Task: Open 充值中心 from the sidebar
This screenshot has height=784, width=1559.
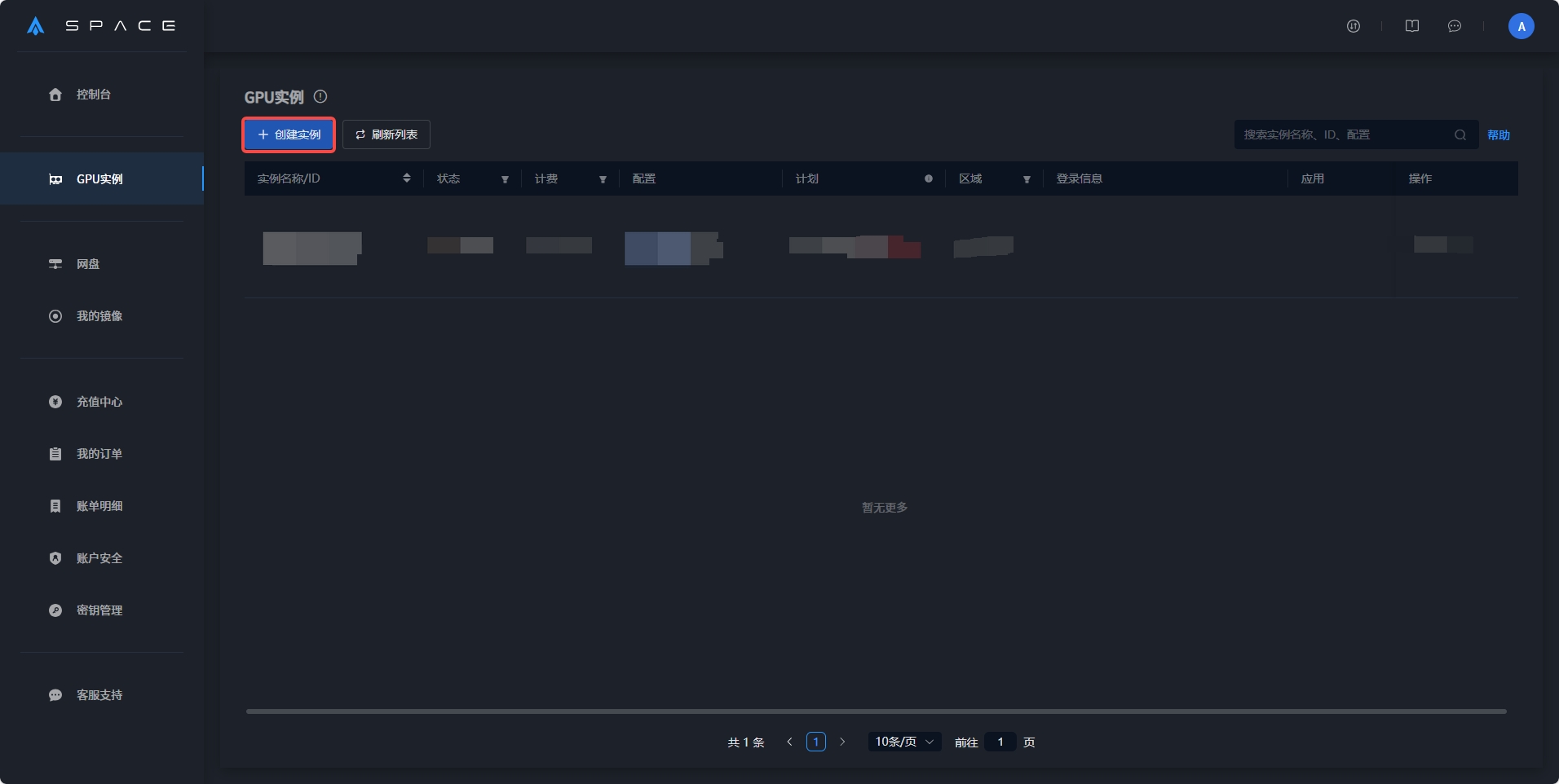Action: (99, 402)
